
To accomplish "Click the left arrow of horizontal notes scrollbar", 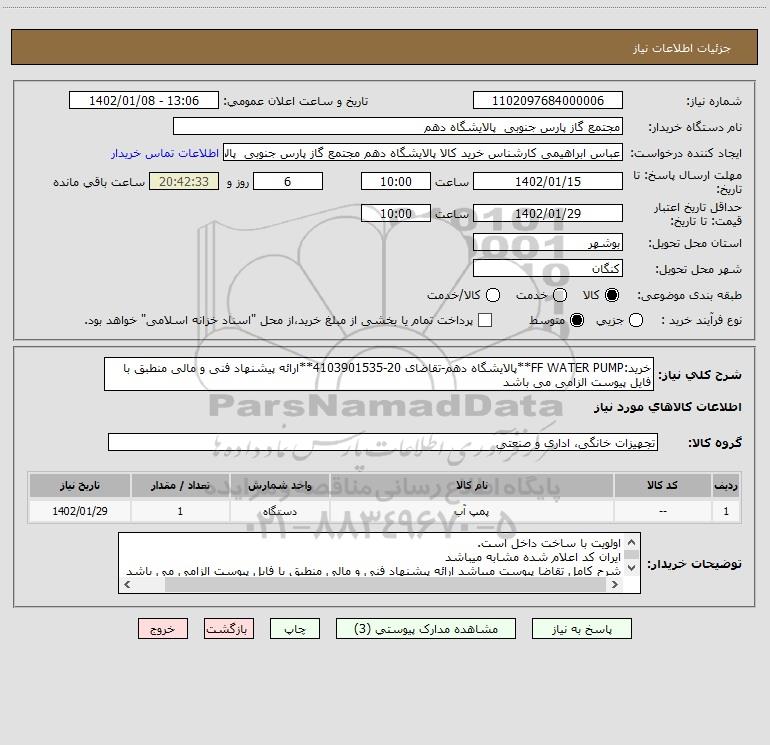I will [127, 584].
